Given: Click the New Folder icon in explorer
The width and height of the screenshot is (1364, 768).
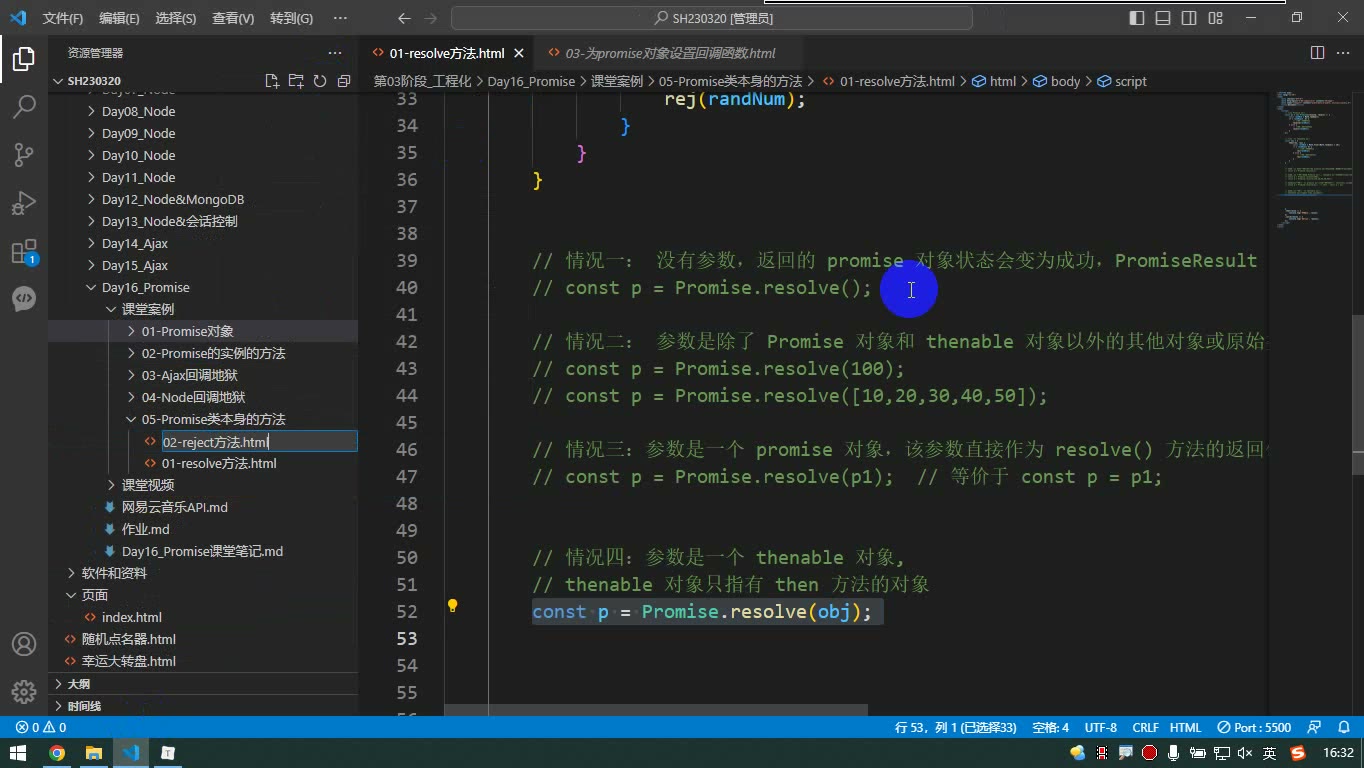Looking at the screenshot, I should point(296,81).
